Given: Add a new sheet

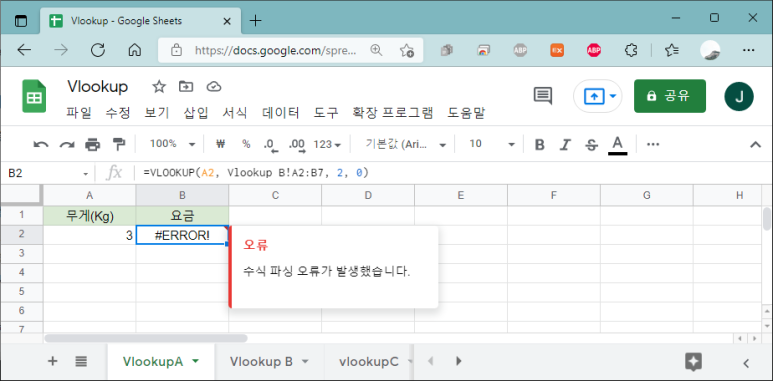Looking at the screenshot, I should tap(52, 361).
